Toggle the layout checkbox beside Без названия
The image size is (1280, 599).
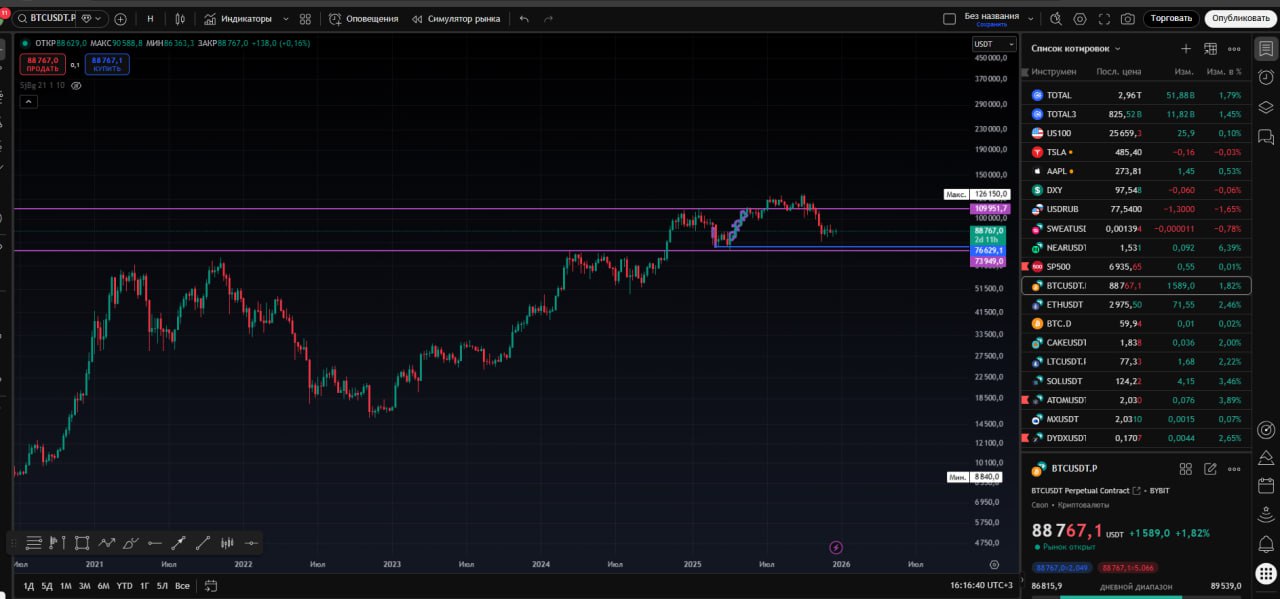point(949,19)
